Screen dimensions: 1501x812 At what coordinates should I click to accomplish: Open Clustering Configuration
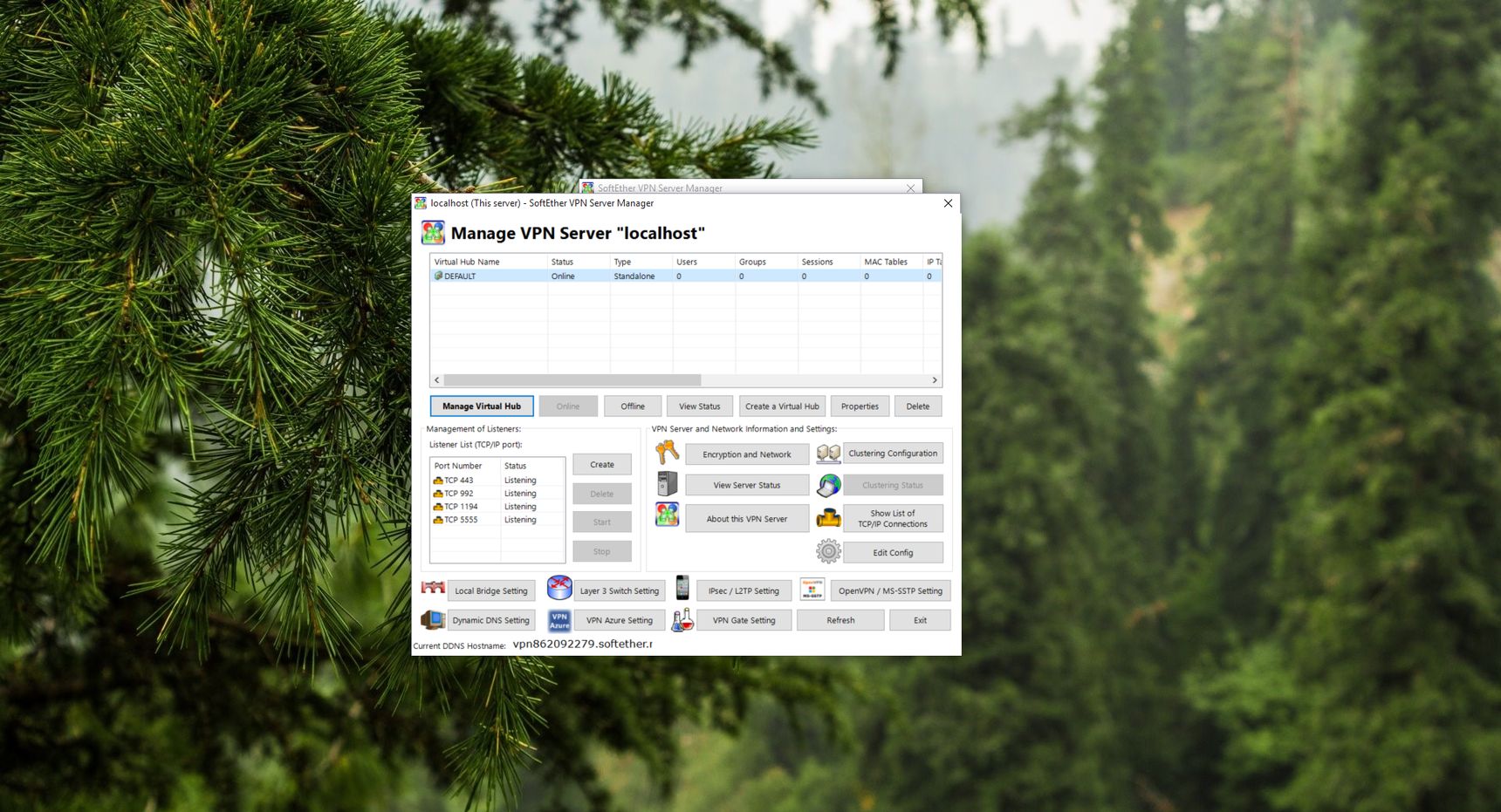pos(893,454)
